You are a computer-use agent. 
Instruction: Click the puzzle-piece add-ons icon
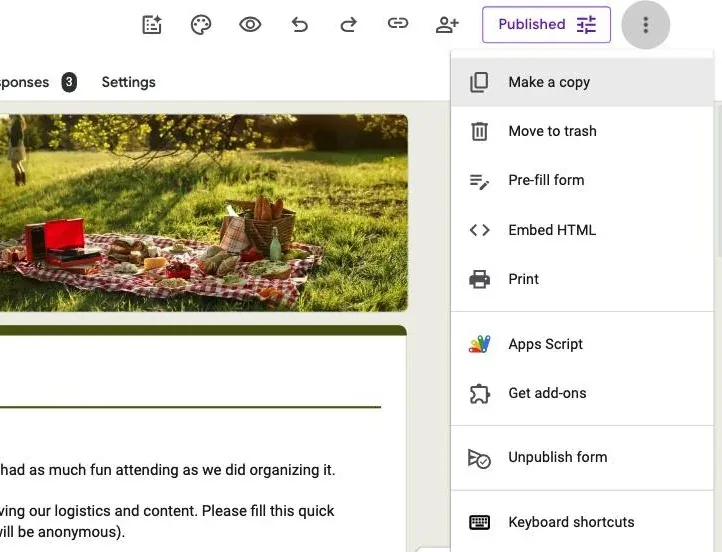click(x=479, y=394)
